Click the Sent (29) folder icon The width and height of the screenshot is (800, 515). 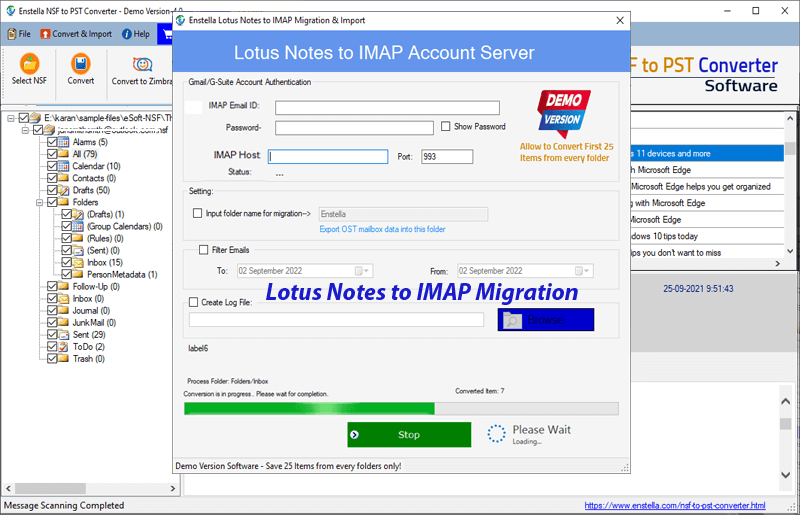[63, 335]
